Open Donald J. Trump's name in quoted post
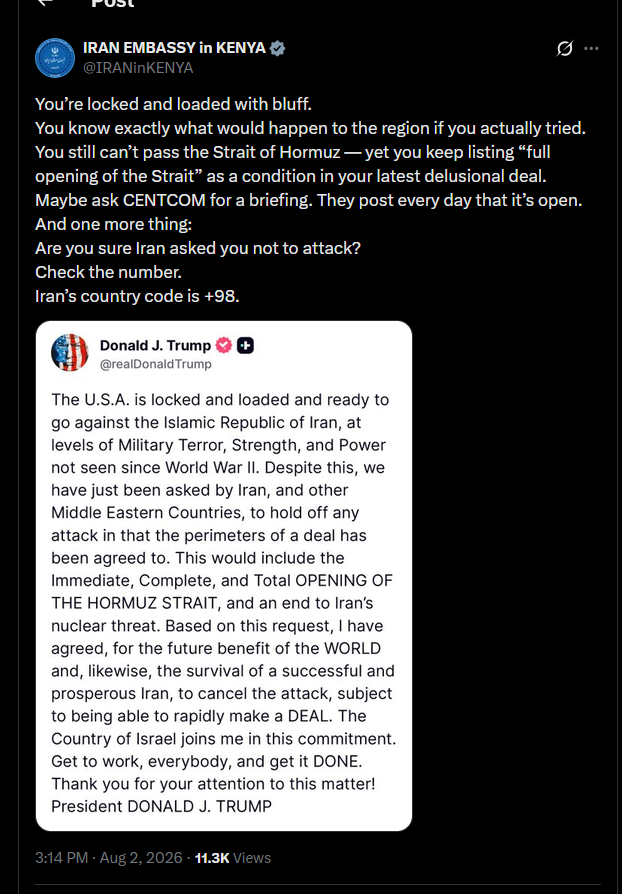This screenshot has width=622, height=894. [x=155, y=346]
